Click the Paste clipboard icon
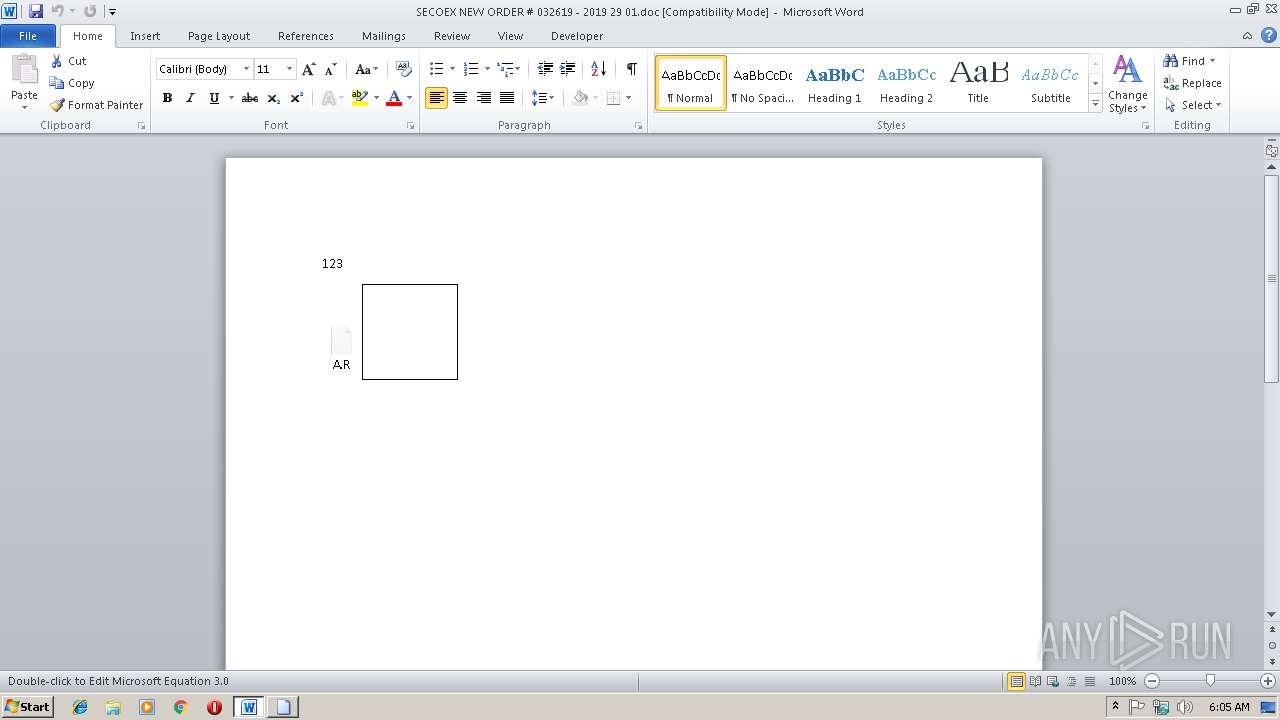Screen dimensions: 1280x720 point(24,72)
